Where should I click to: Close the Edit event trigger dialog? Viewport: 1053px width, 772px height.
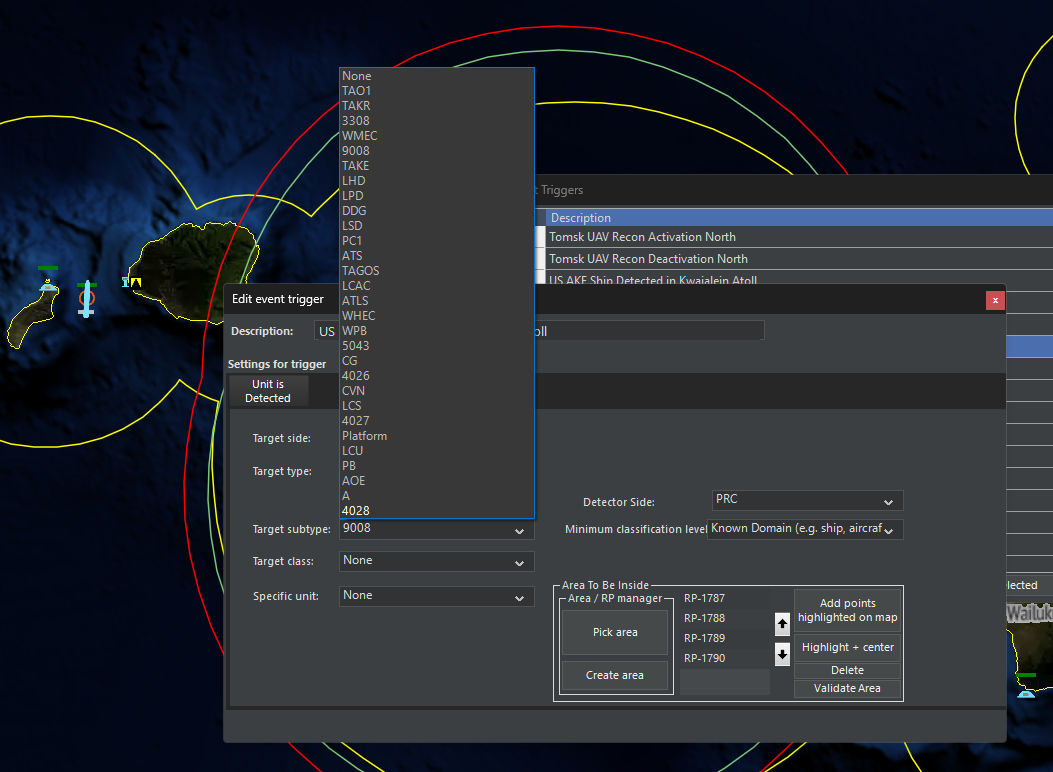994,300
